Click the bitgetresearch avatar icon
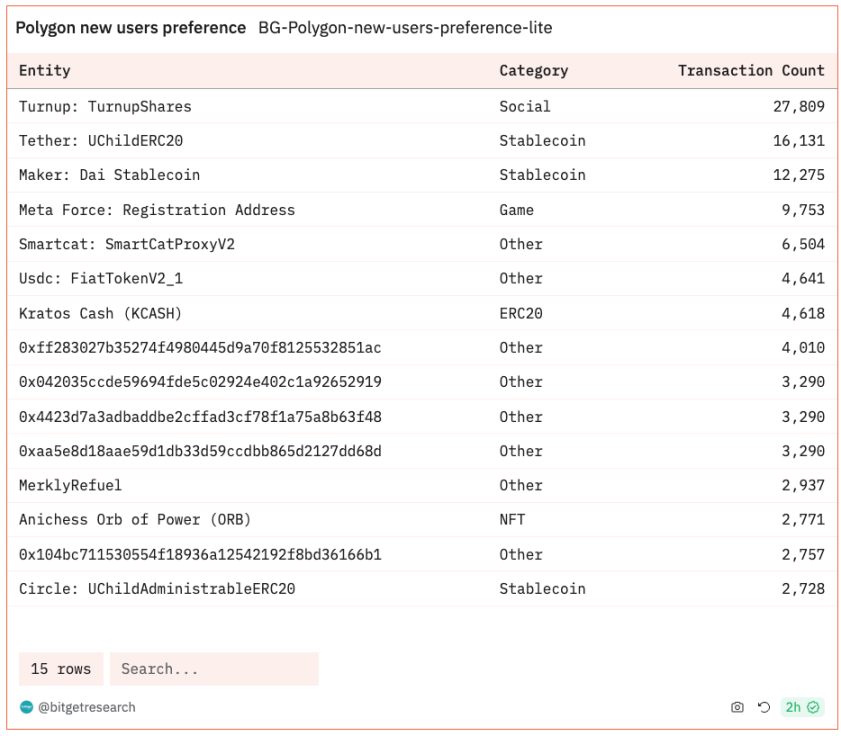This screenshot has height=736, width=841. 26,707
